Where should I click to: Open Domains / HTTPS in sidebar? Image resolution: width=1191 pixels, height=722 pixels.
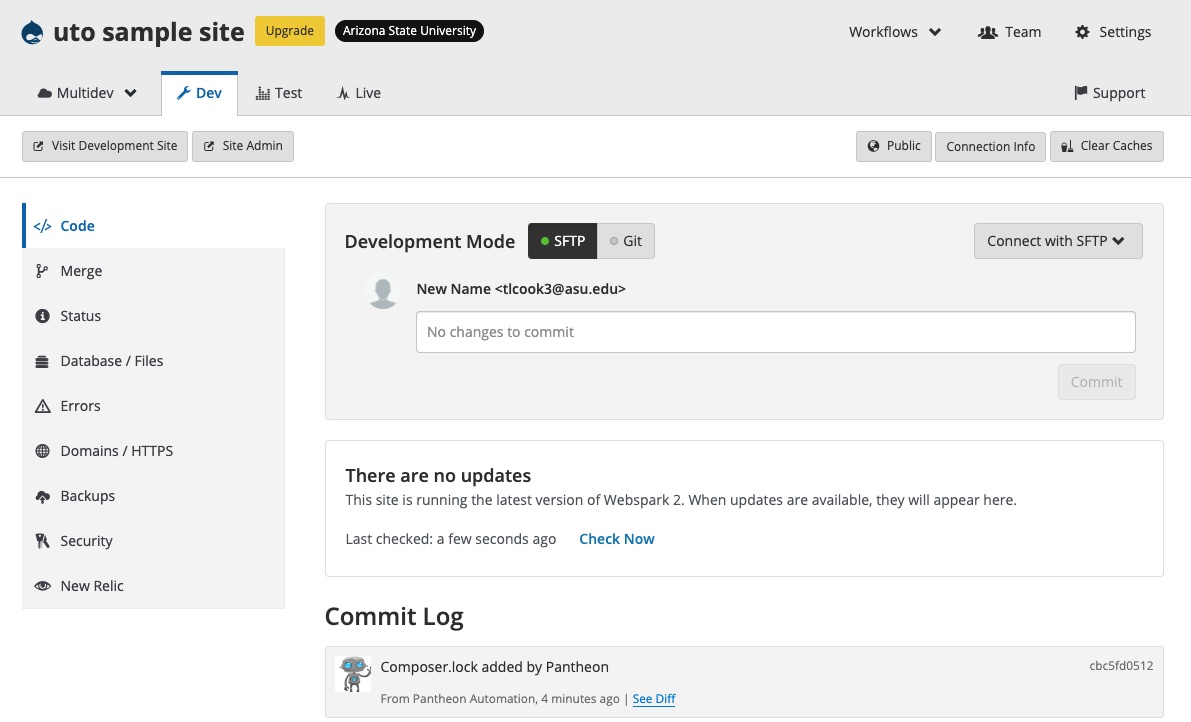coord(153,451)
